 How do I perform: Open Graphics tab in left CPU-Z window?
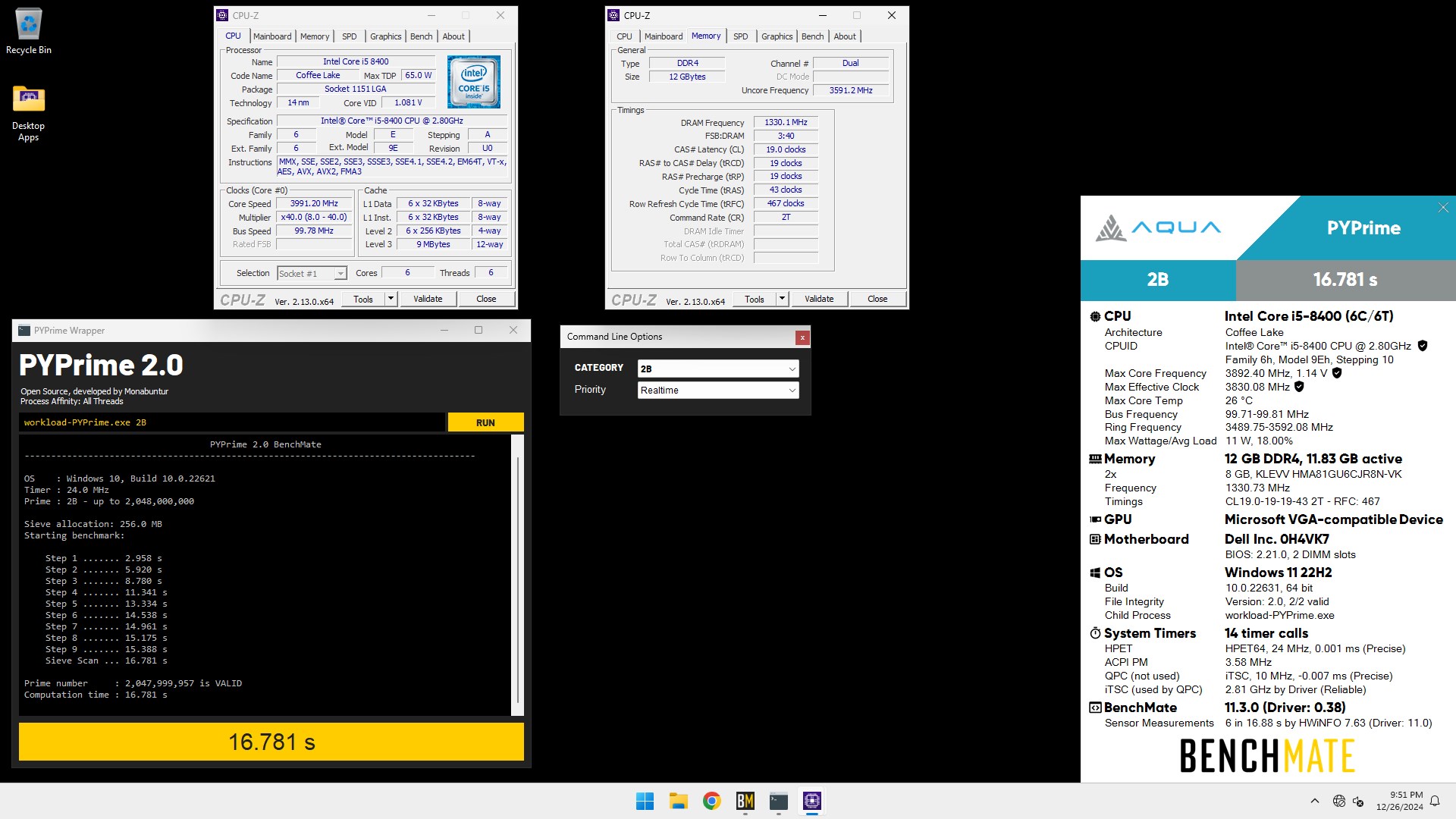point(386,36)
